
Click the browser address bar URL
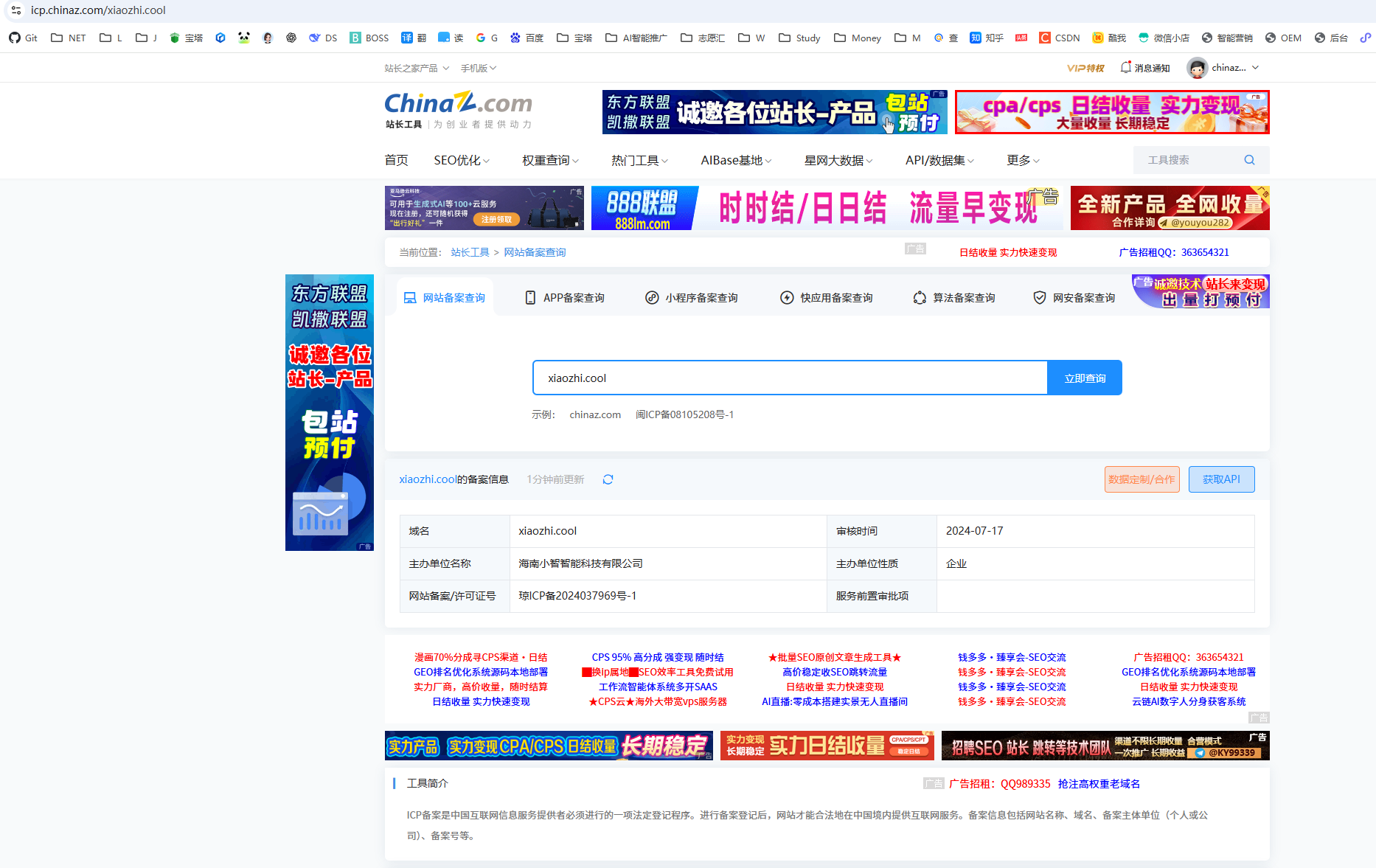(x=98, y=10)
